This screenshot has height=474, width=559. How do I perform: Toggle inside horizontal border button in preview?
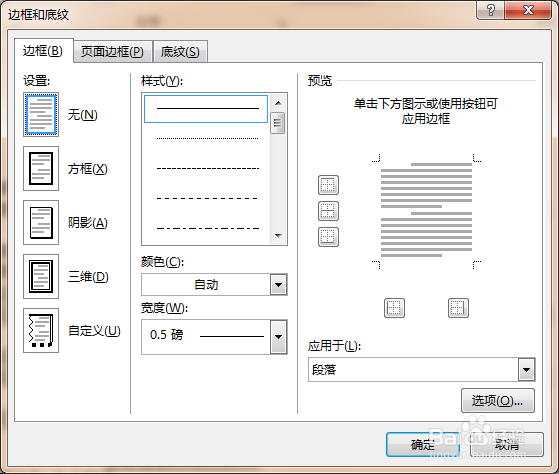pyautogui.click(x=328, y=211)
